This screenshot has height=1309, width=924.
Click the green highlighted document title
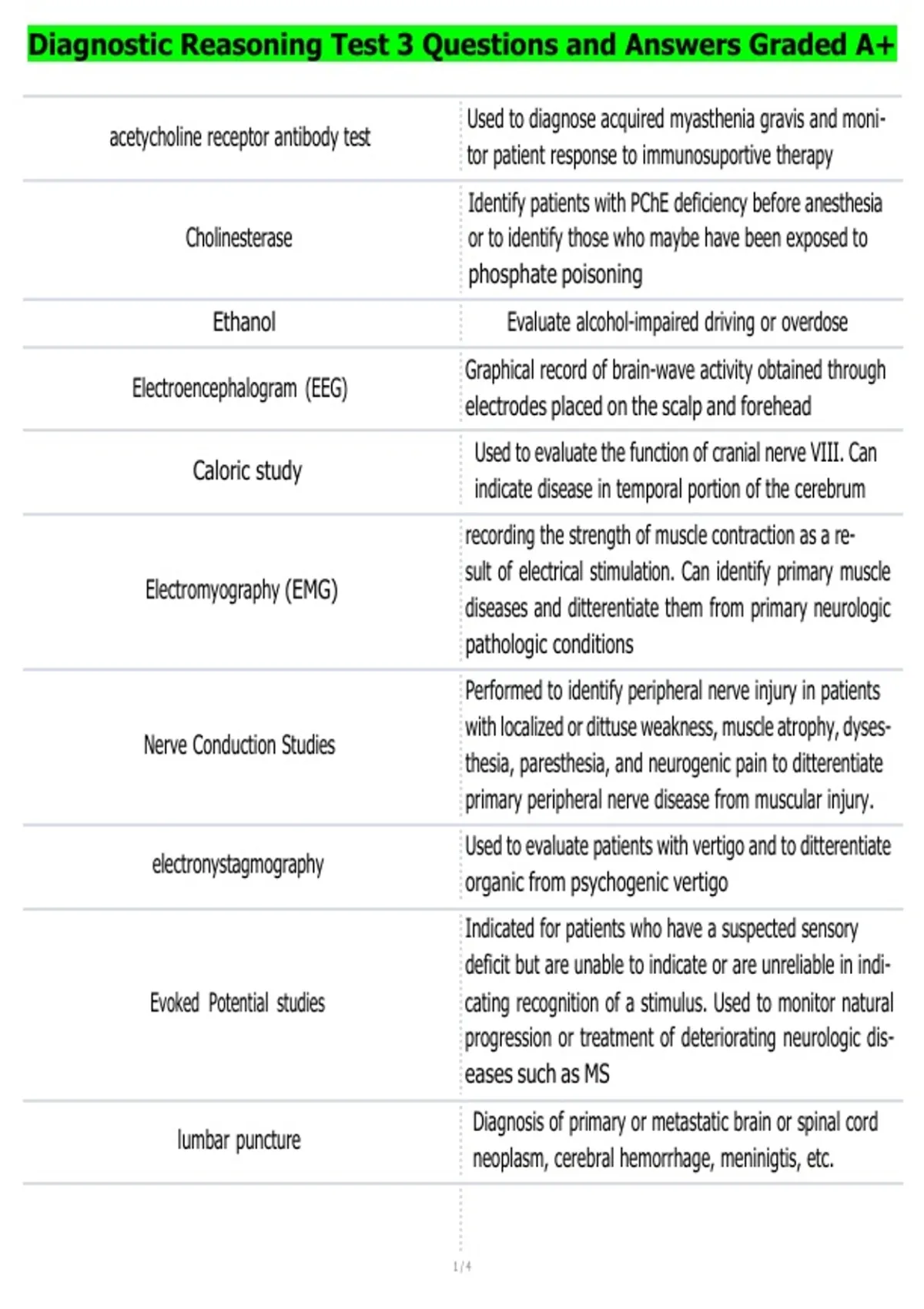[462, 45]
